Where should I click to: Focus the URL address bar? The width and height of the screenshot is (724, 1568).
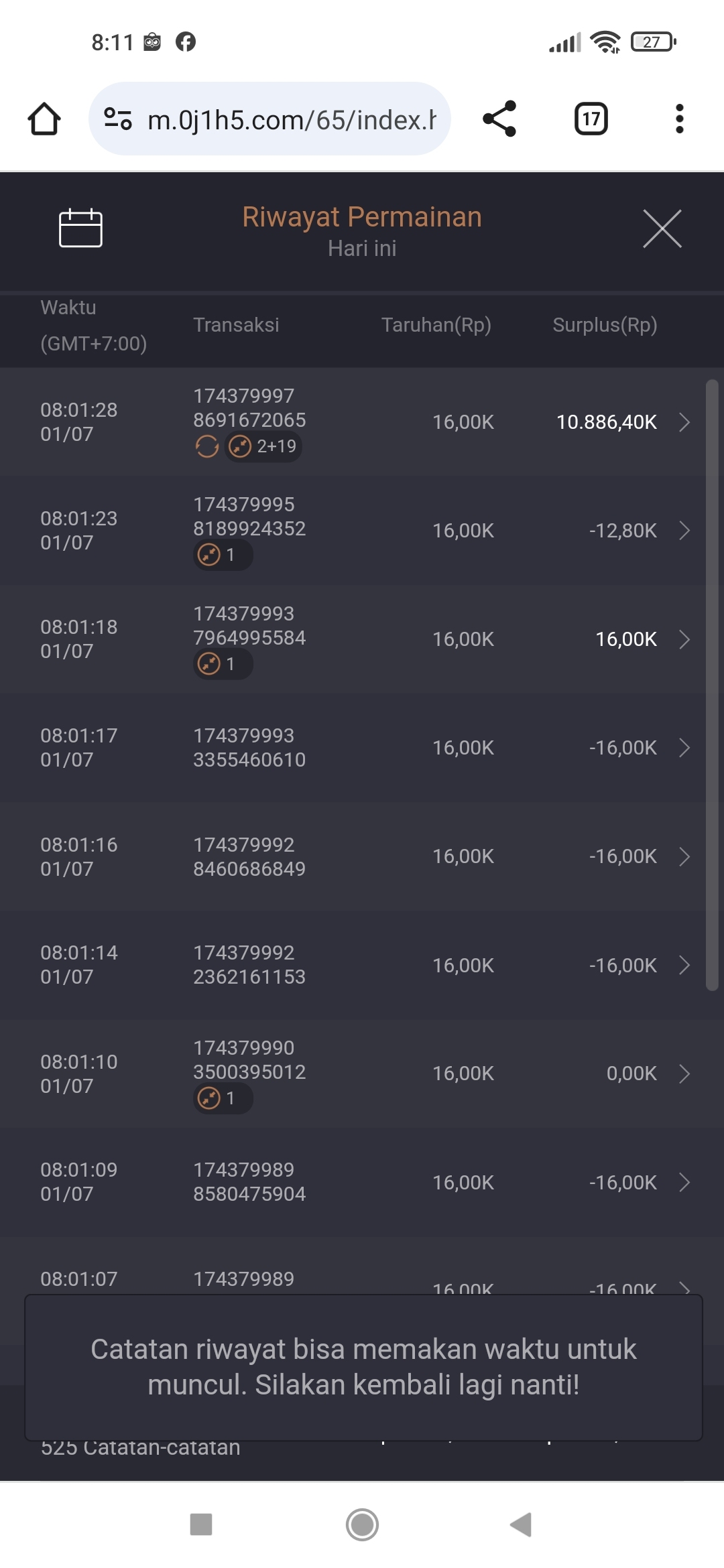tap(291, 120)
